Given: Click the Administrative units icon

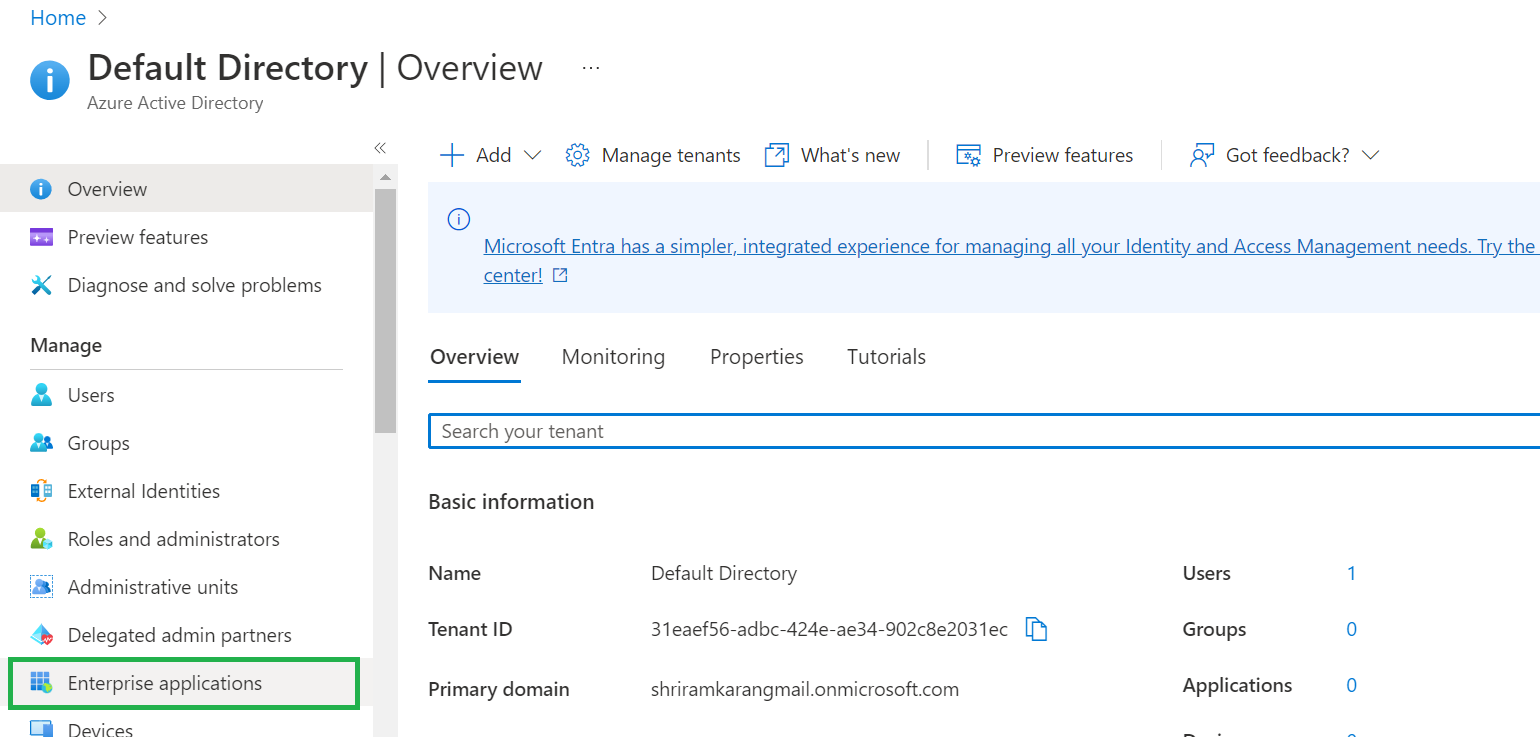Looking at the screenshot, I should (41, 587).
